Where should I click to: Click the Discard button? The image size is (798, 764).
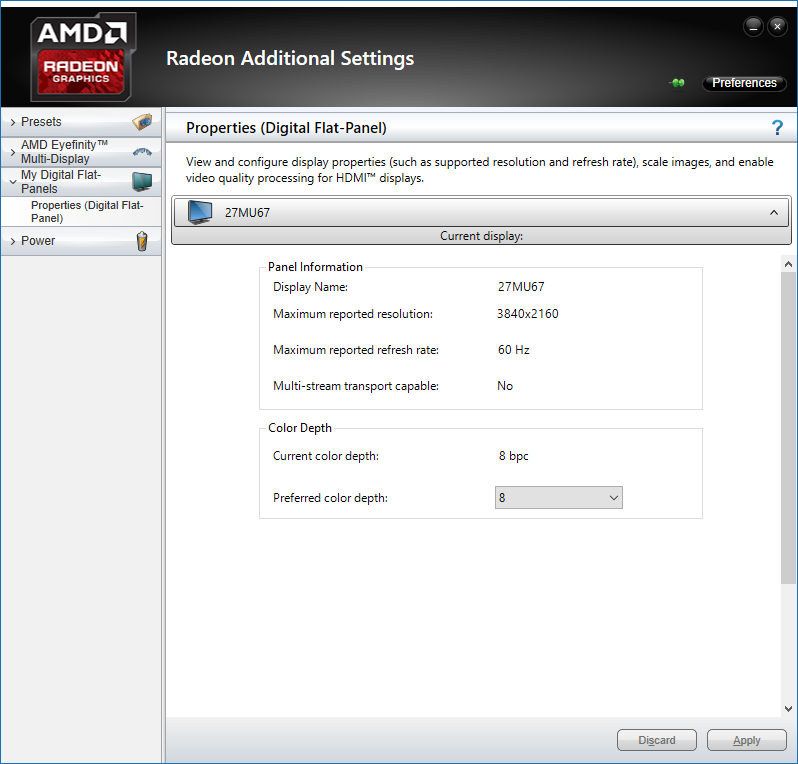pyautogui.click(x=657, y=740)
